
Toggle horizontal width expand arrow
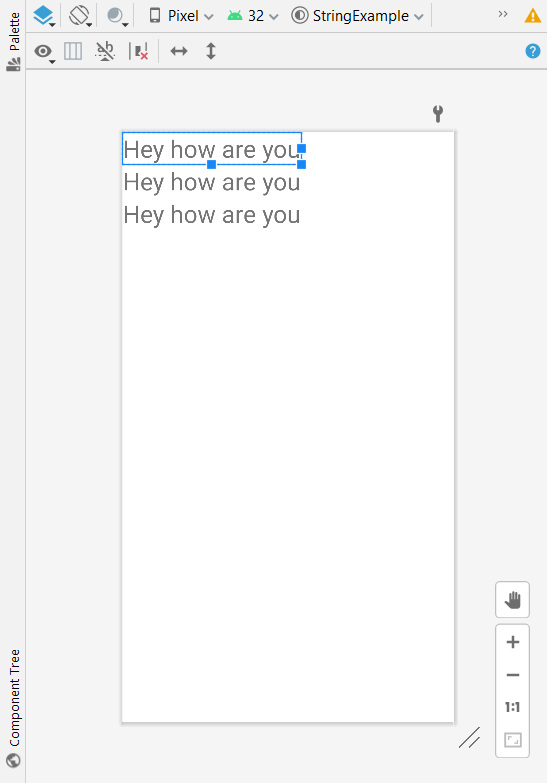(x=179, y=51)
